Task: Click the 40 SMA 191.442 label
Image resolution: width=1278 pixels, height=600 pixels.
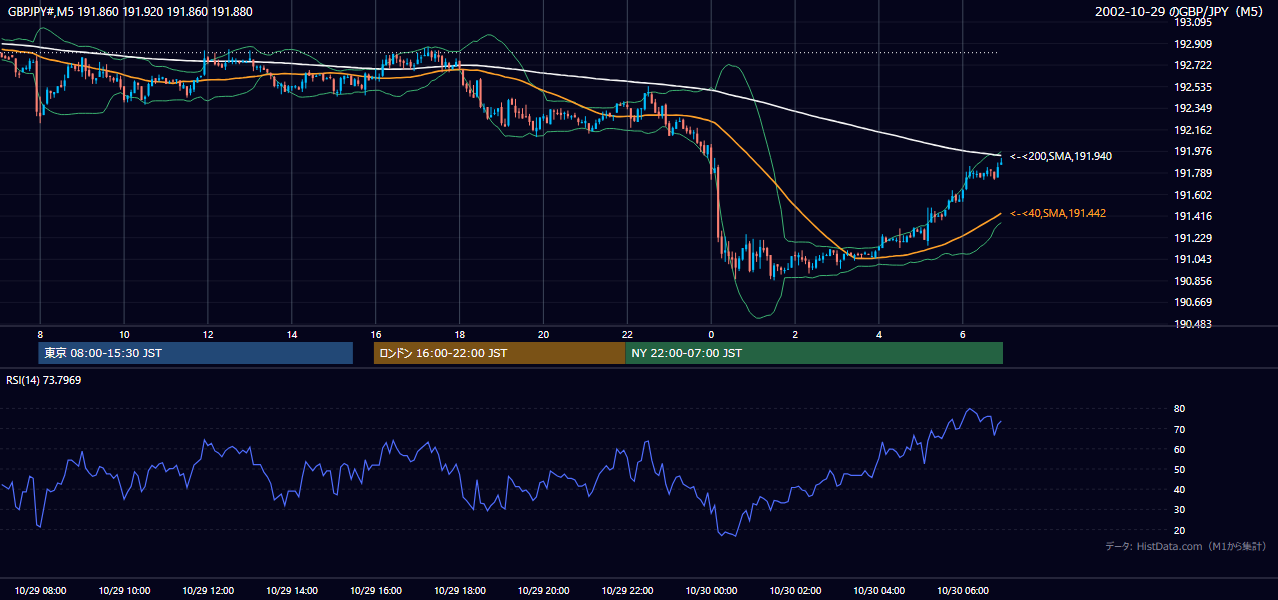Action: tap(1057, 213)
